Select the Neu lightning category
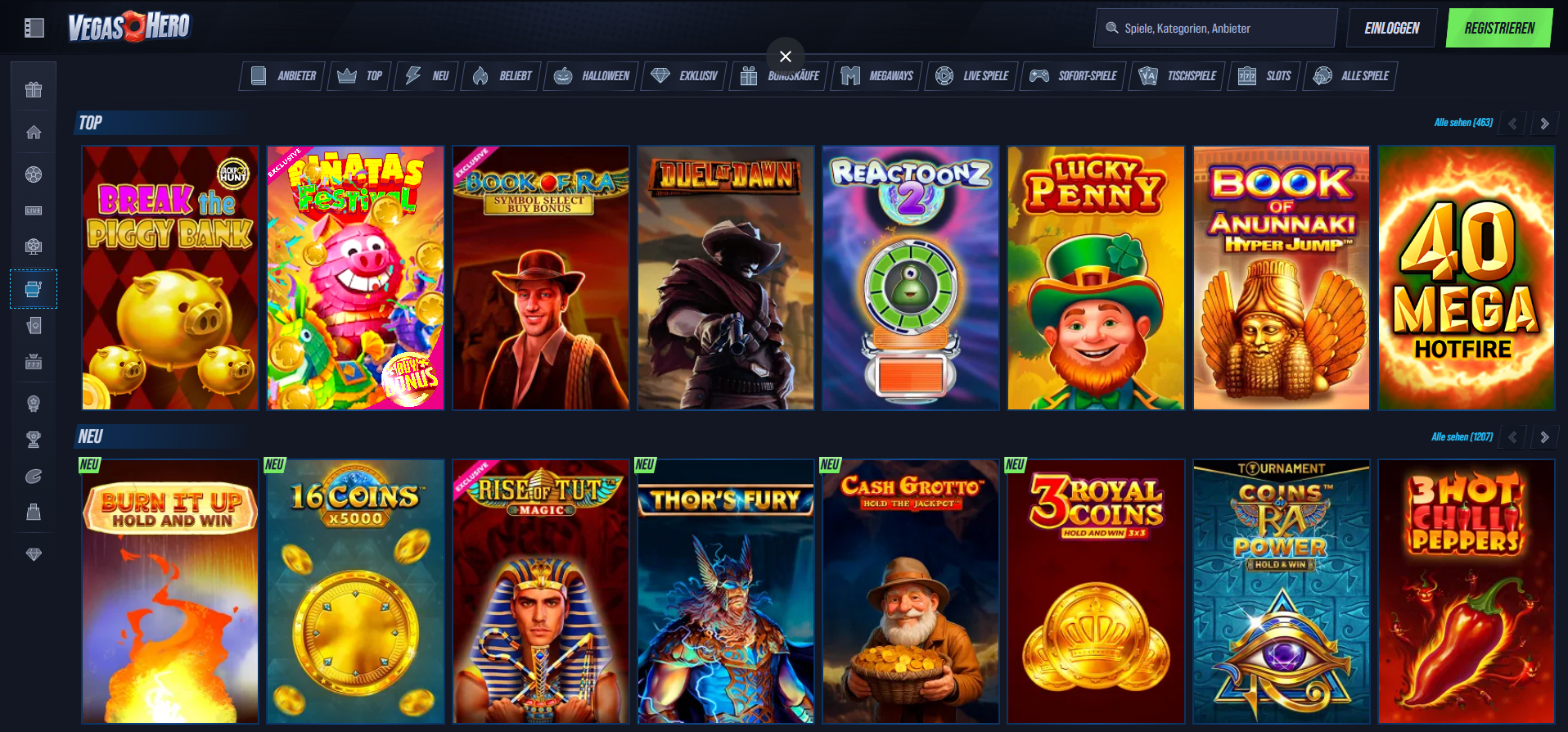This screenshot has width=1568, height=732. [x=426, y=76]
